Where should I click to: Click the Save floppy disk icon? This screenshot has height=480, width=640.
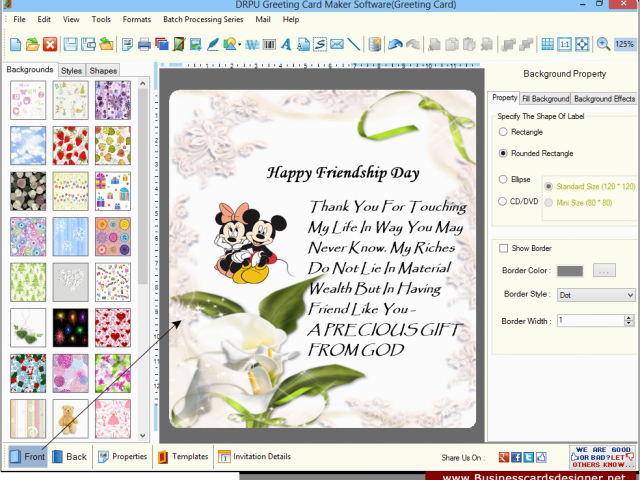(71, 44)
